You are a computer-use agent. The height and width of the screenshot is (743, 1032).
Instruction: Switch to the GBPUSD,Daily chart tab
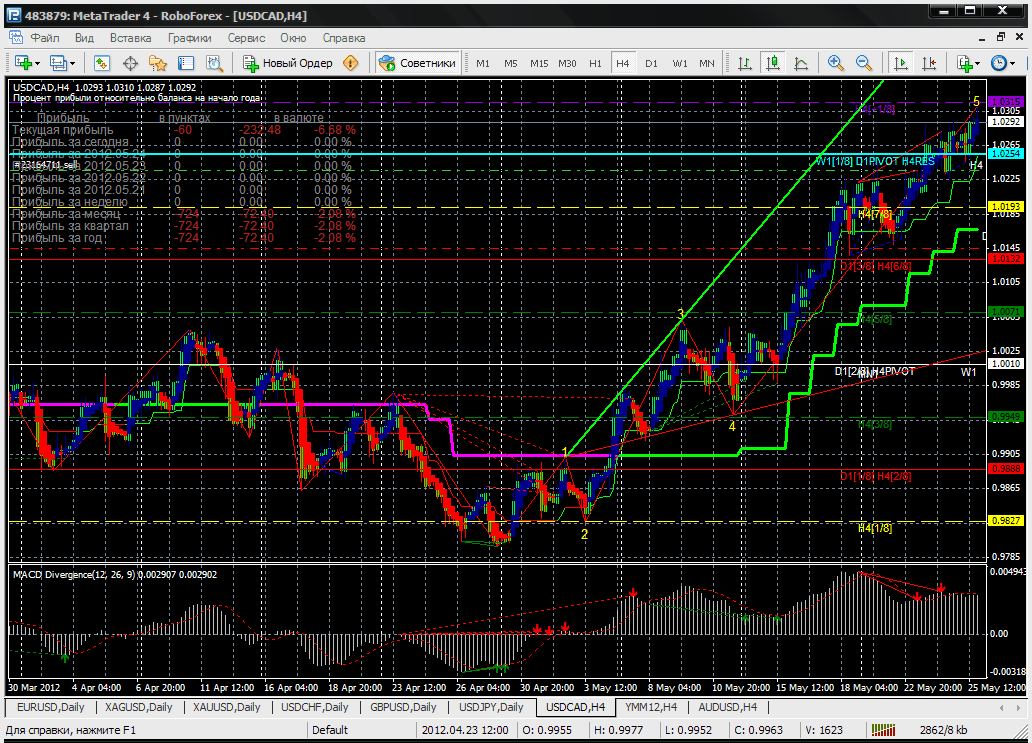point(403,707)
